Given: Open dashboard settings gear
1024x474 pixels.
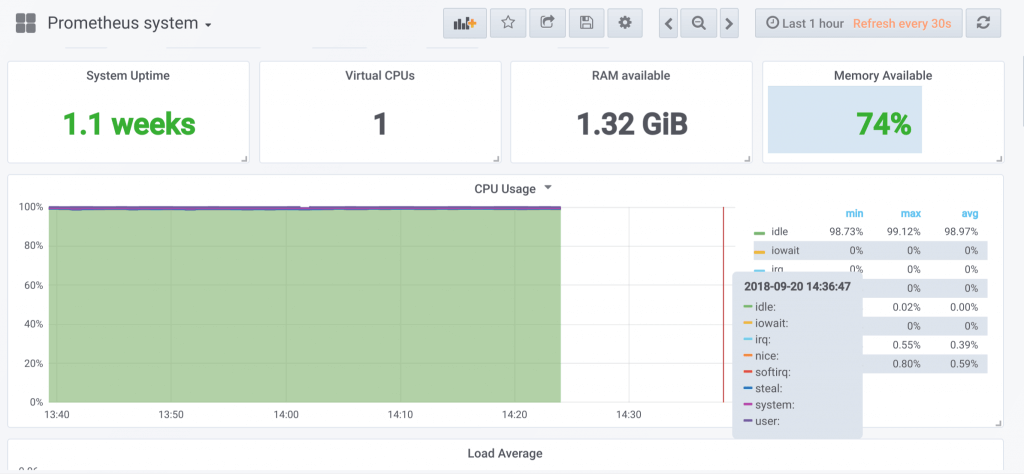Looking at the screenshot, I should pos(625,23).
